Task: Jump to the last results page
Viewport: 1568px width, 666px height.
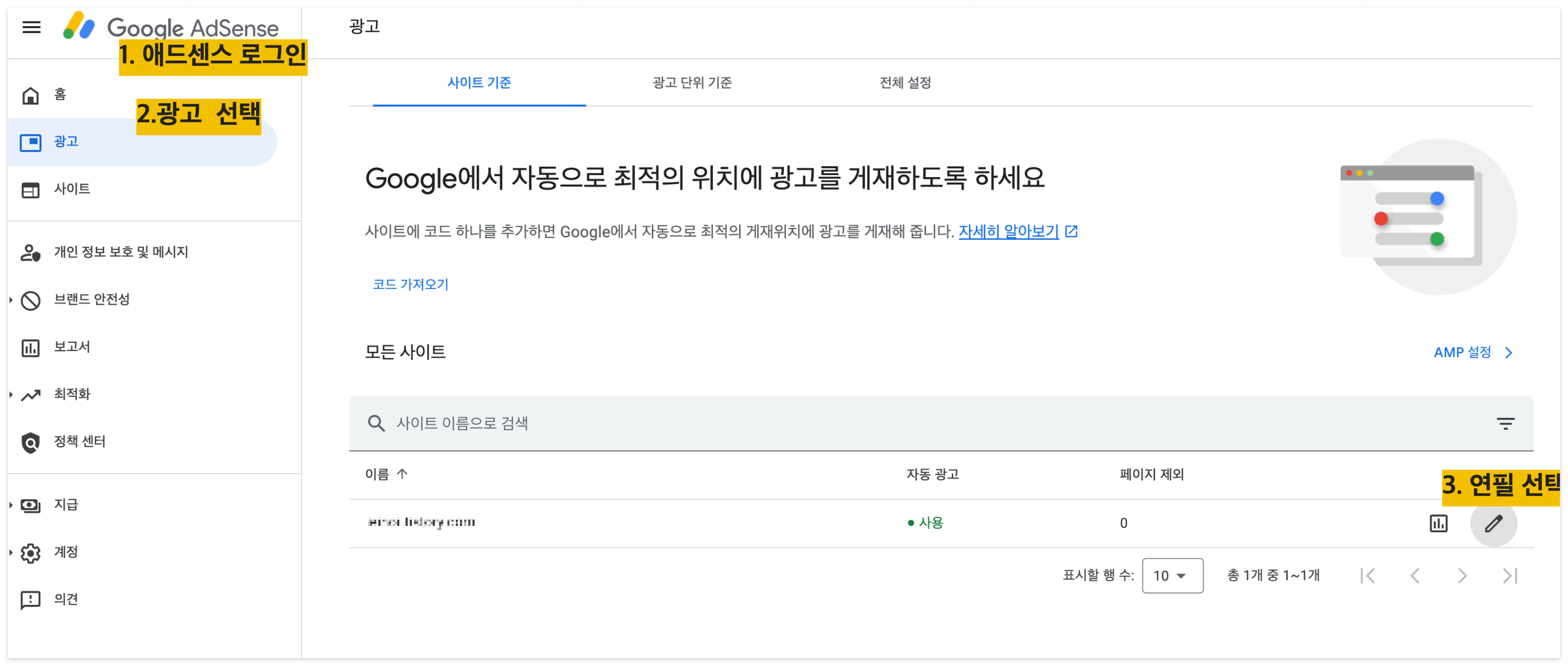Action: pyautogui.click(x=1509, y=575)
